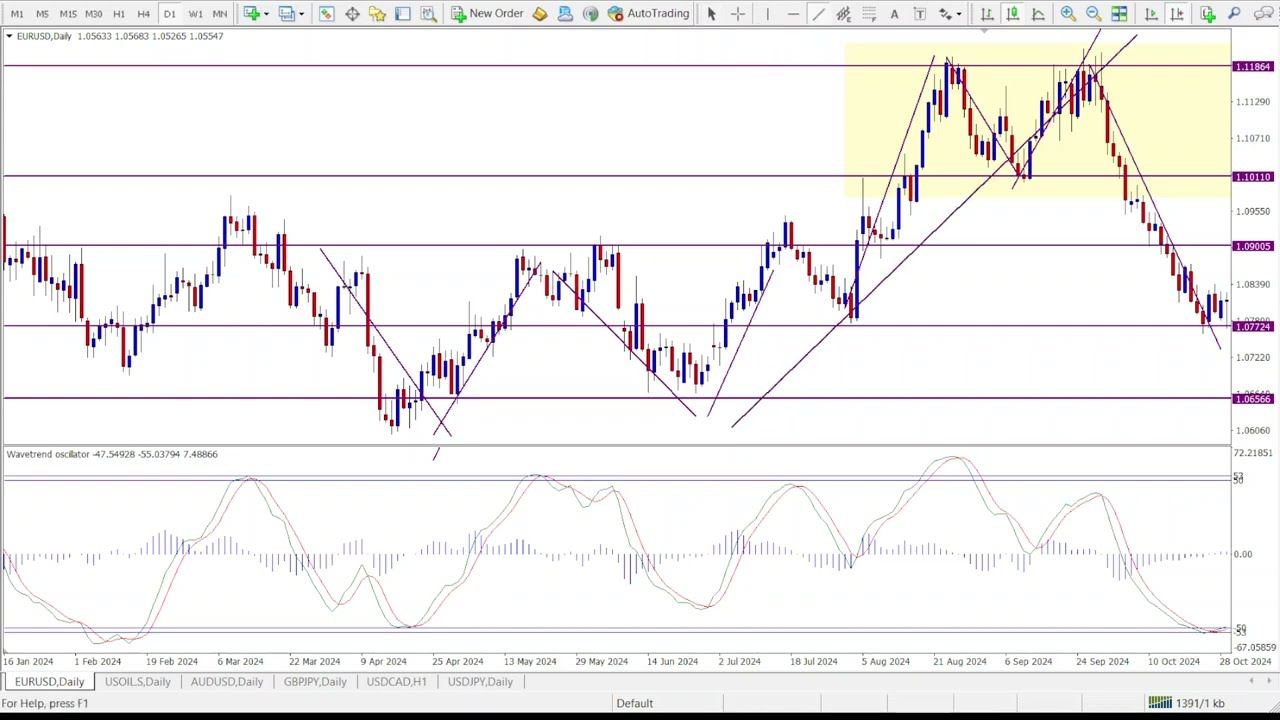Switch to the USDJPY,Daily chart tab

coord(480,682)
